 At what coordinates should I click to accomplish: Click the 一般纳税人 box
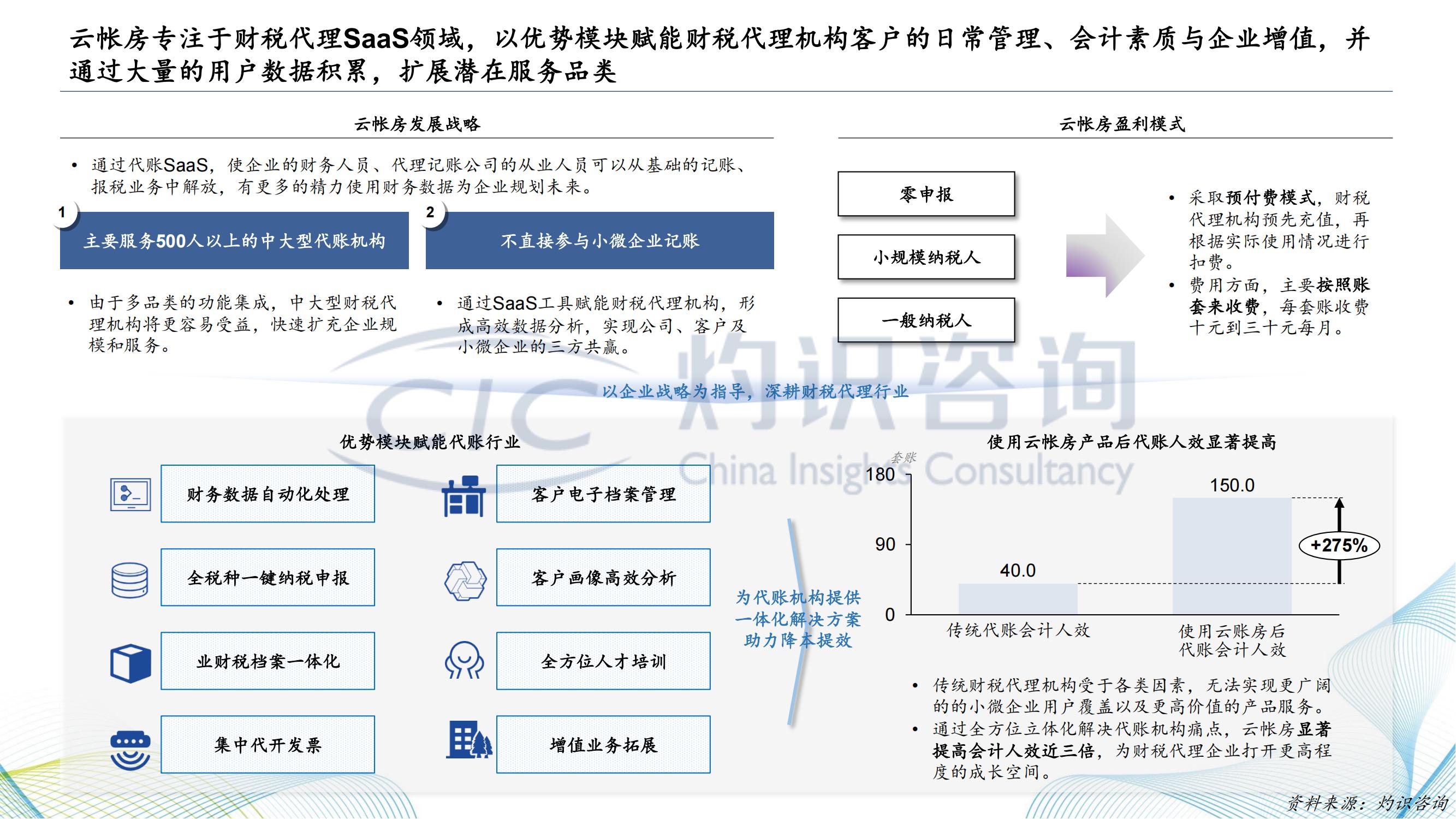pyautogui.click(x=926, y=321)
